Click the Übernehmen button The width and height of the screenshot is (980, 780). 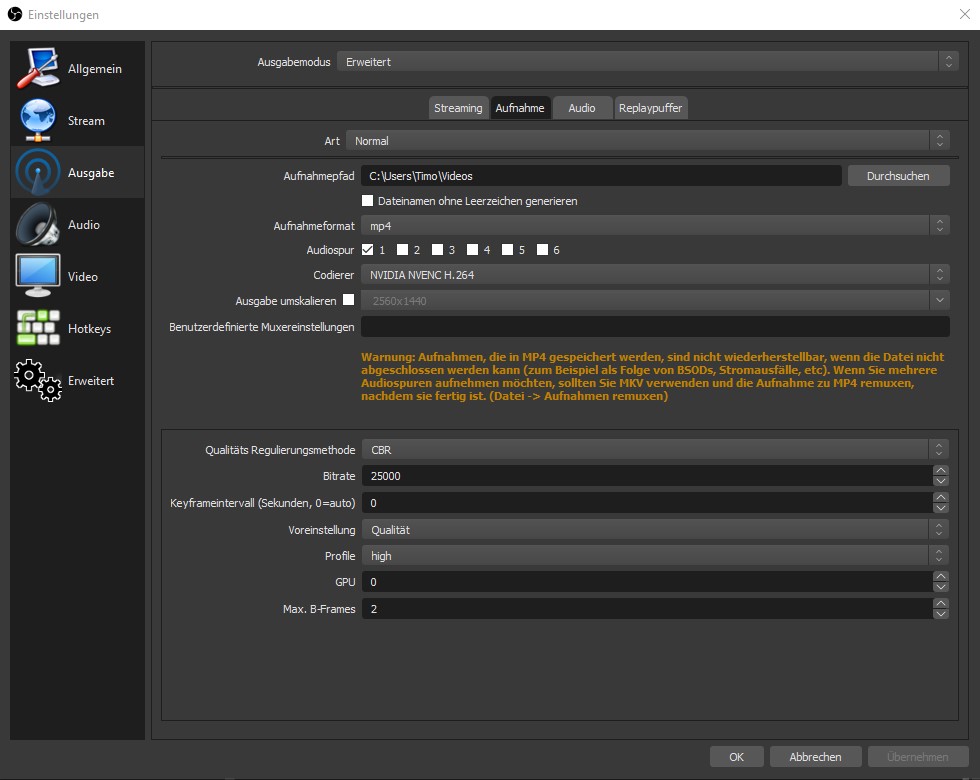coord(918,756)
